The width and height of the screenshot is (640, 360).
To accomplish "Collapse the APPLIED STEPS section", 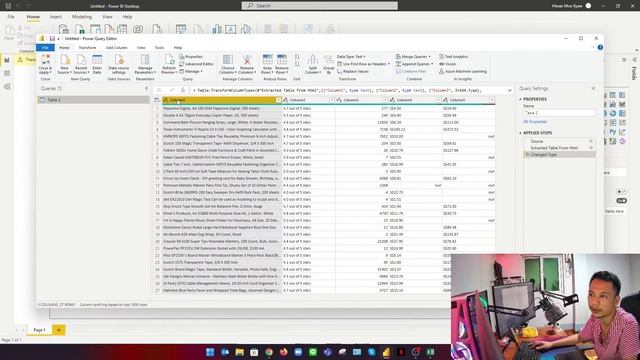I will (520, 133).
